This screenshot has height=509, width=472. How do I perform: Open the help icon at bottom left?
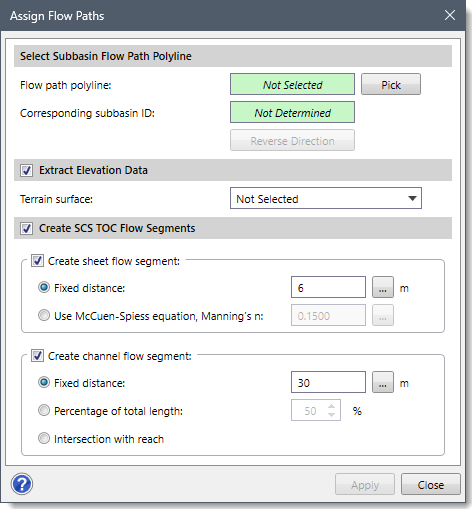point(22,484)
